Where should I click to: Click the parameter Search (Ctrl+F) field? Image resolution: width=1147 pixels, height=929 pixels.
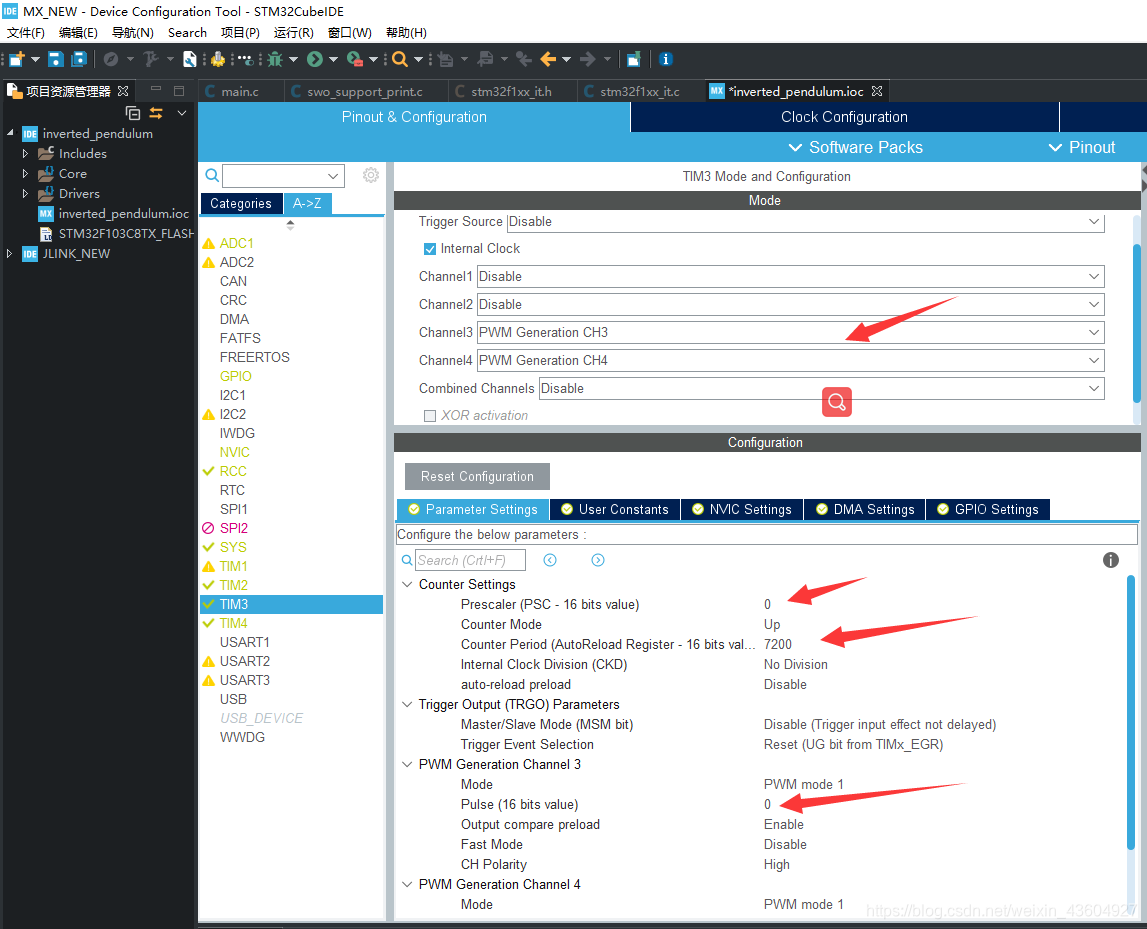(470, 560)
